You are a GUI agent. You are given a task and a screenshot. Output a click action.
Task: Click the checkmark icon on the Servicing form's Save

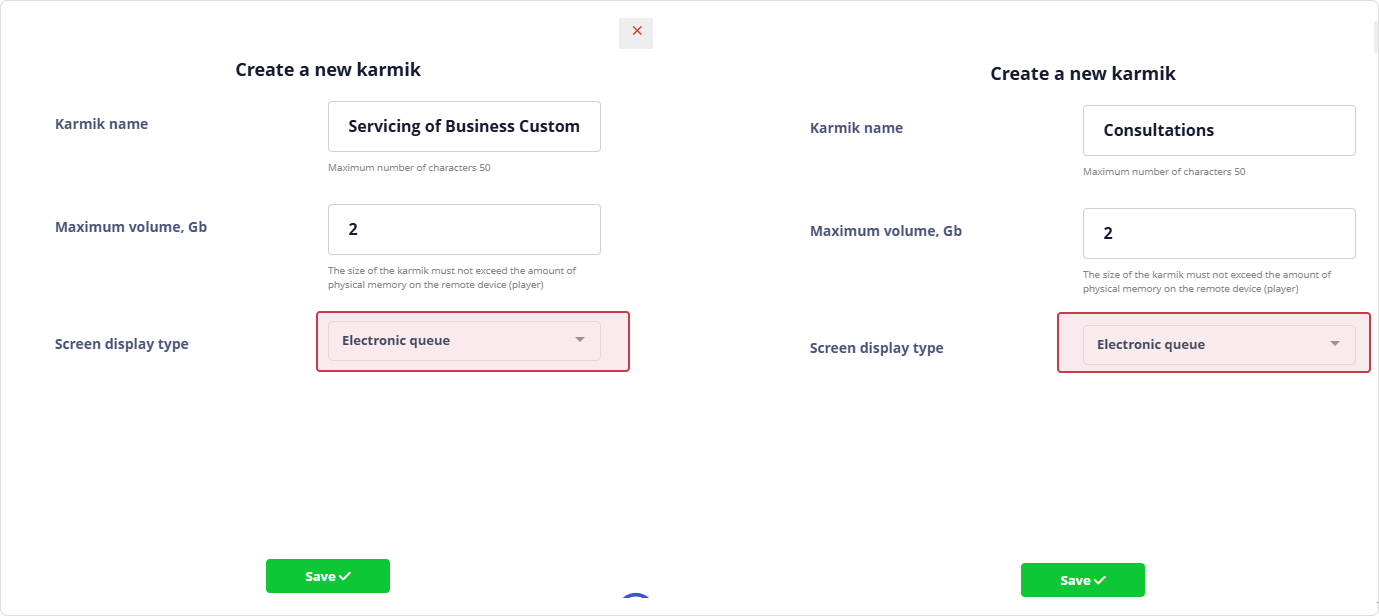click(x=345, y=576)
